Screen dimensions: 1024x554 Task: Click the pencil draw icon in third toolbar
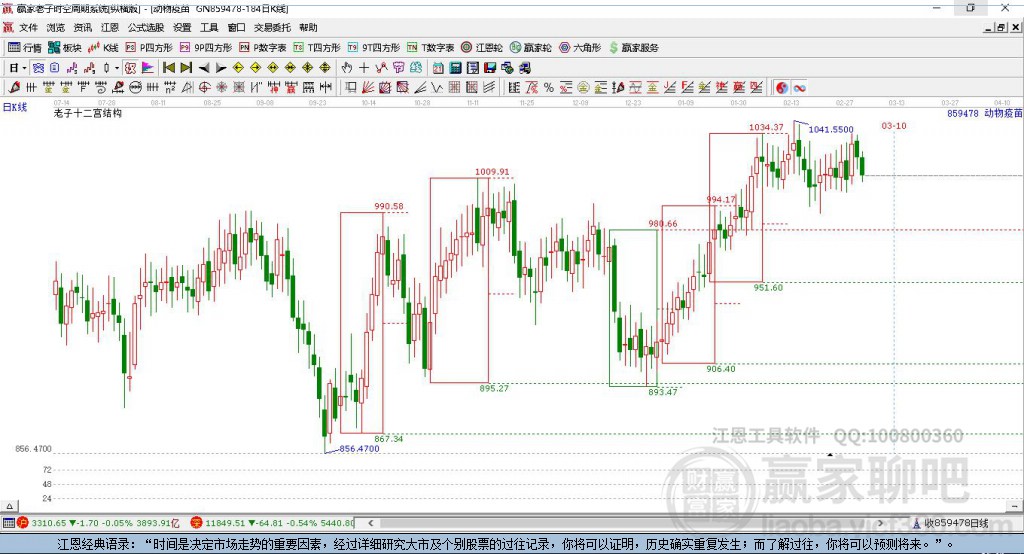(14, 88)
